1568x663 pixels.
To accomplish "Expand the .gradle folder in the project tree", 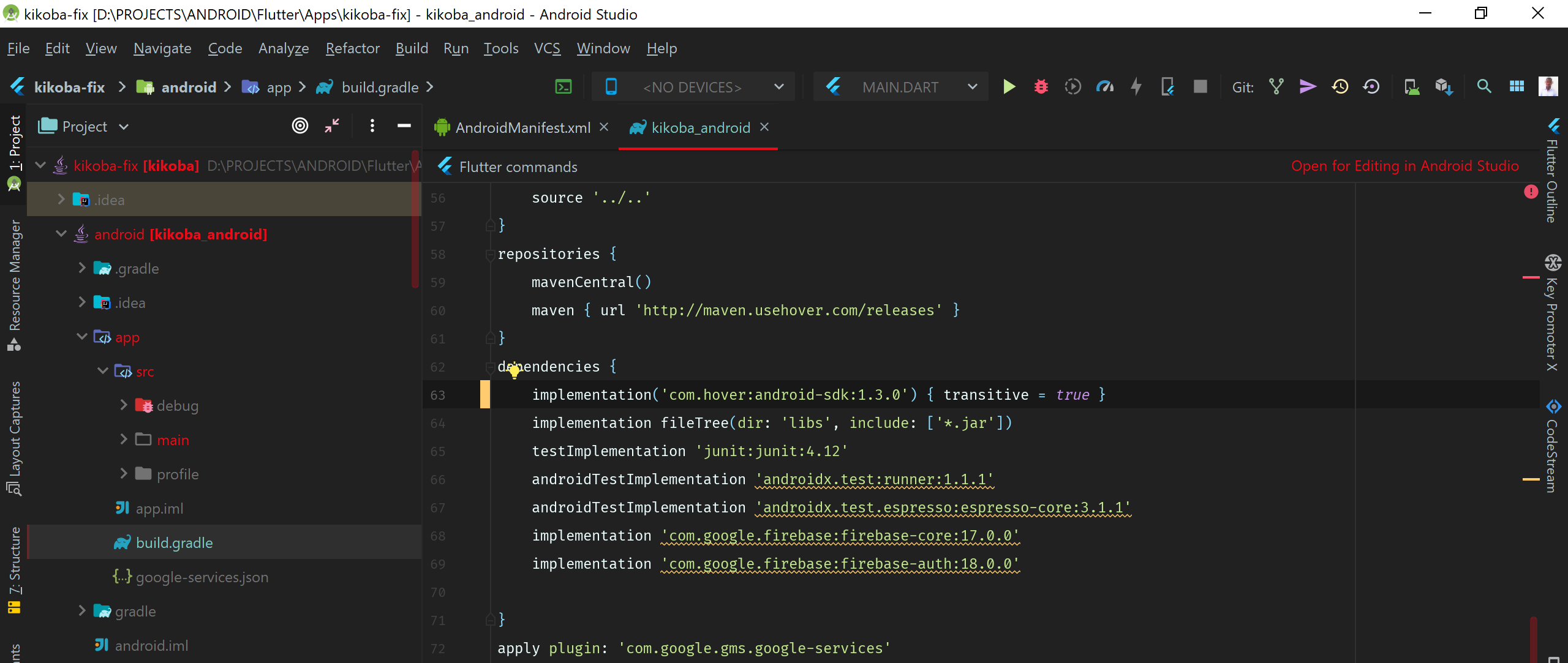I will tap(83, 268).
